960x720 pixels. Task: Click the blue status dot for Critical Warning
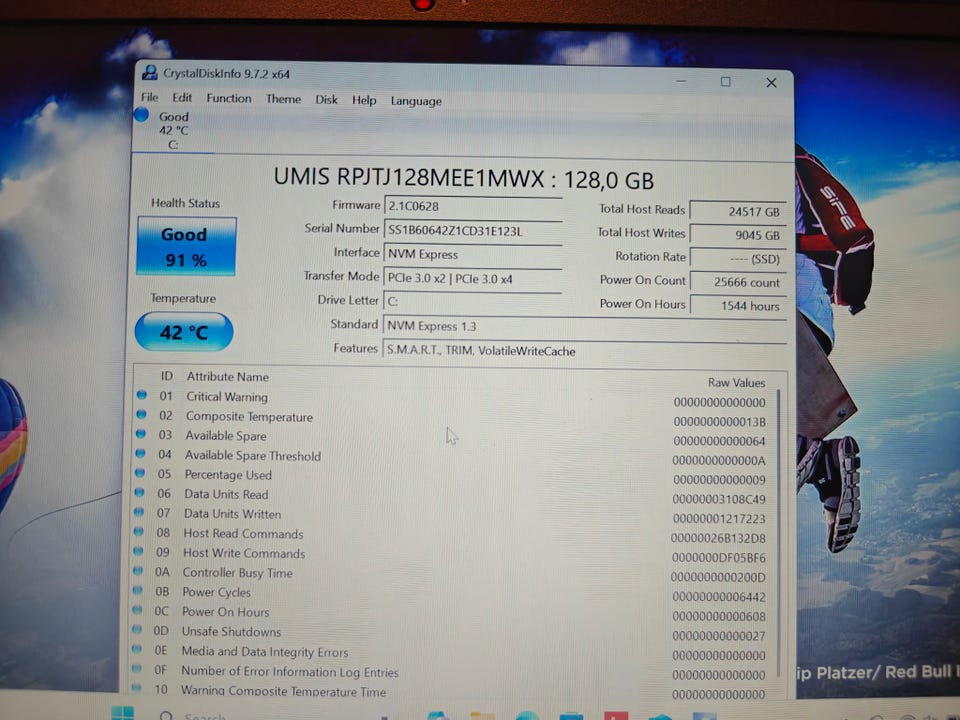pyautogui.click(x=142, y=395)
